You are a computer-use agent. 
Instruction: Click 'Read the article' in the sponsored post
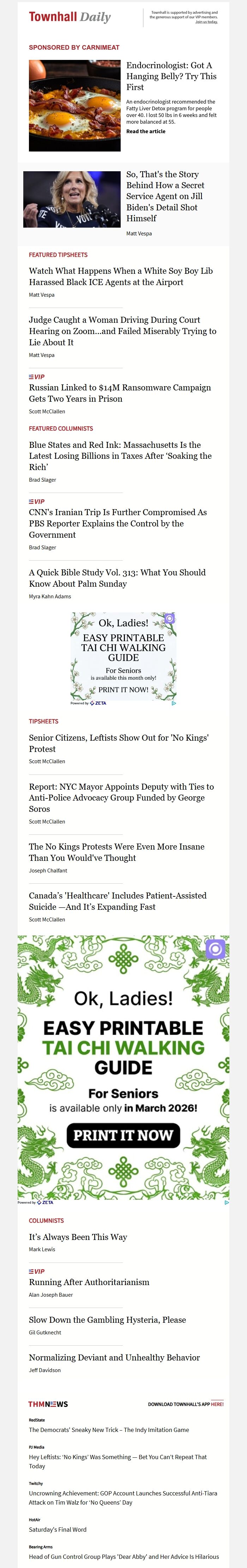coord(146,131)
